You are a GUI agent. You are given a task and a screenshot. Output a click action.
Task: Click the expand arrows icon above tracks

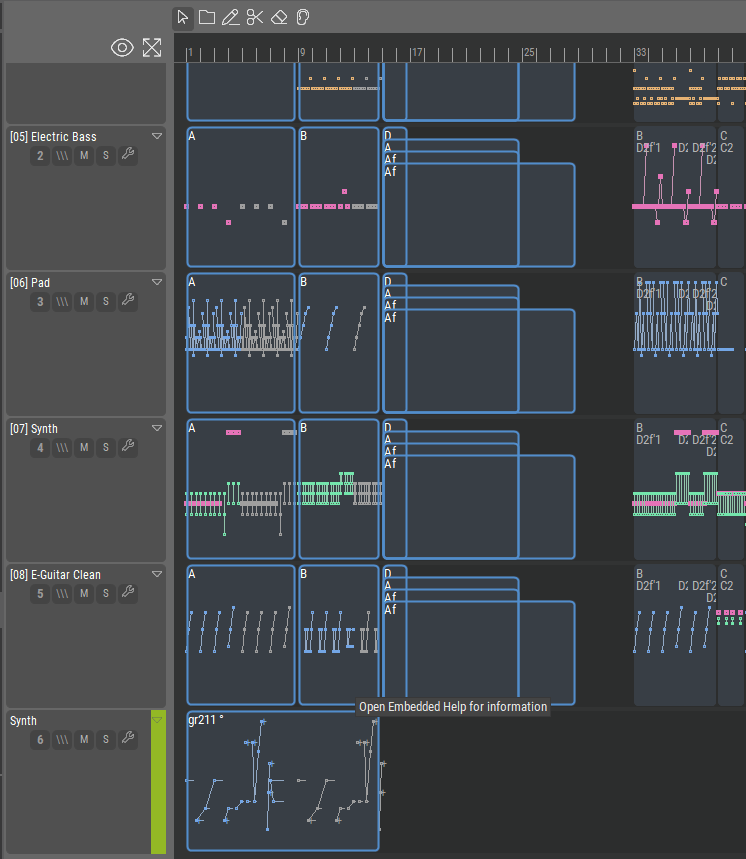152,47
